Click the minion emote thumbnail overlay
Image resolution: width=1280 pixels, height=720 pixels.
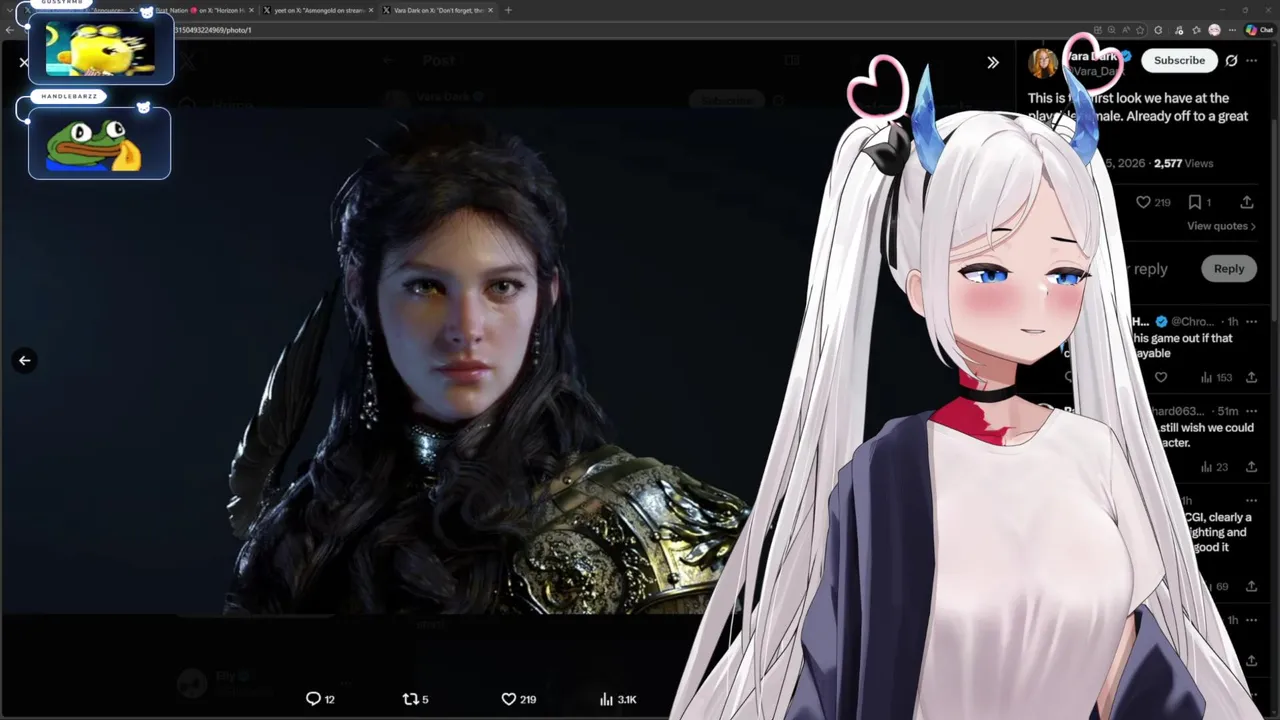tap(100, 48)
